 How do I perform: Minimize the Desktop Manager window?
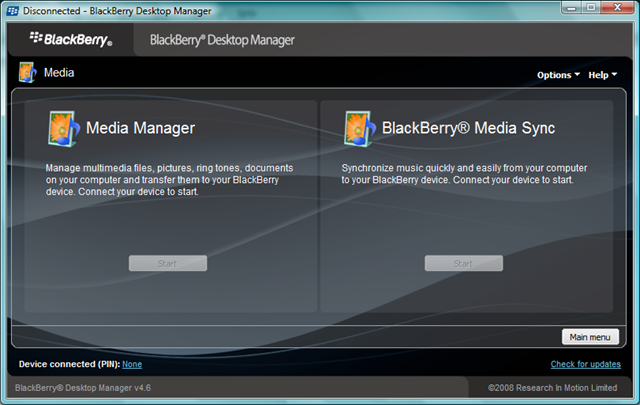click(x=571, y=7)
